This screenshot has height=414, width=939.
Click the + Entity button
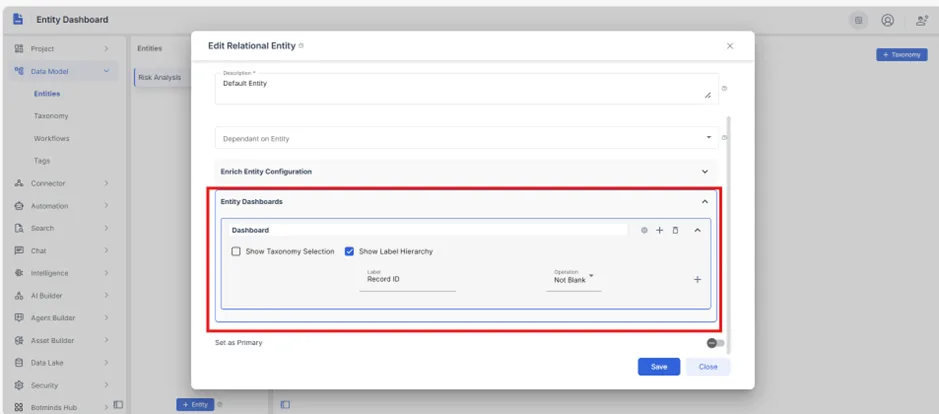point(195,404)
